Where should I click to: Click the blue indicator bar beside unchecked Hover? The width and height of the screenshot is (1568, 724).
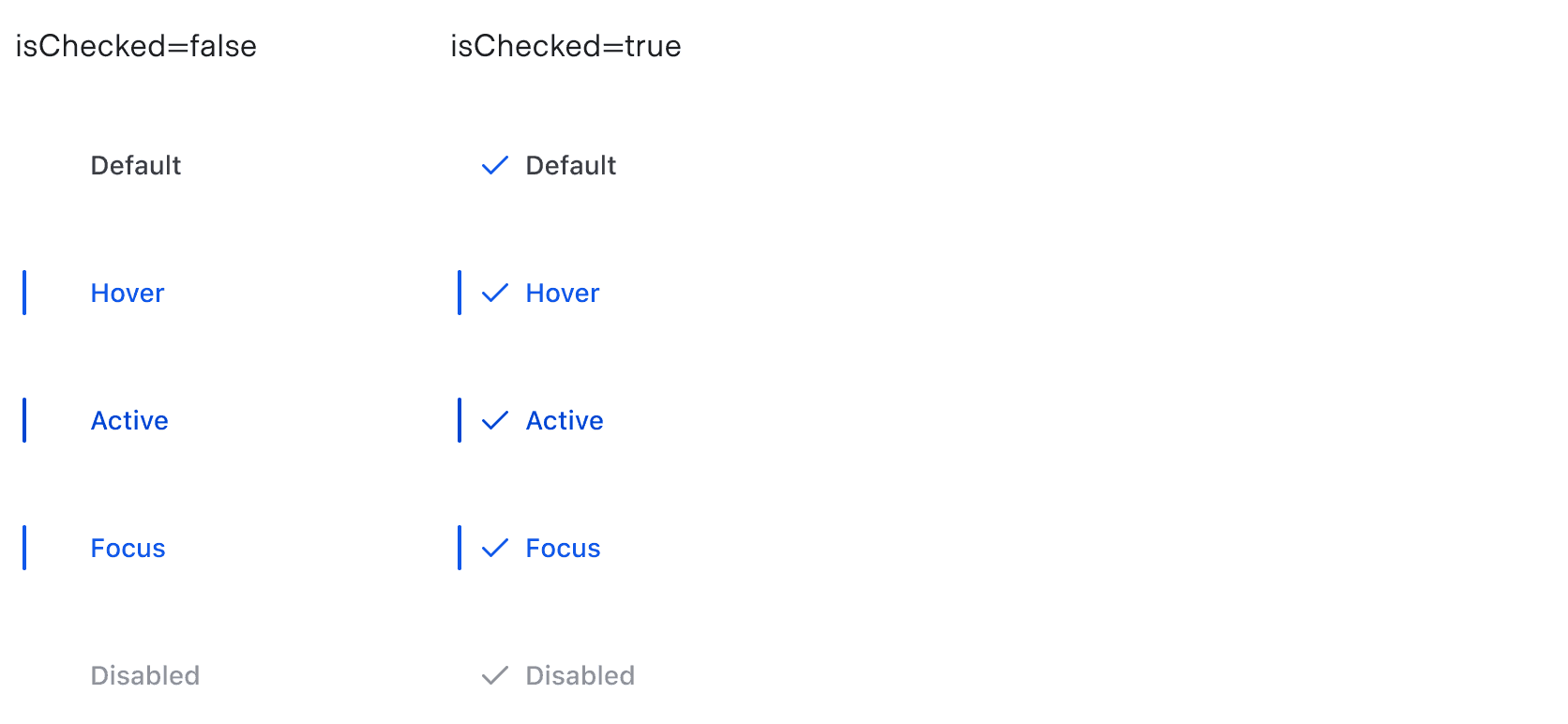(x=24, y=293)
